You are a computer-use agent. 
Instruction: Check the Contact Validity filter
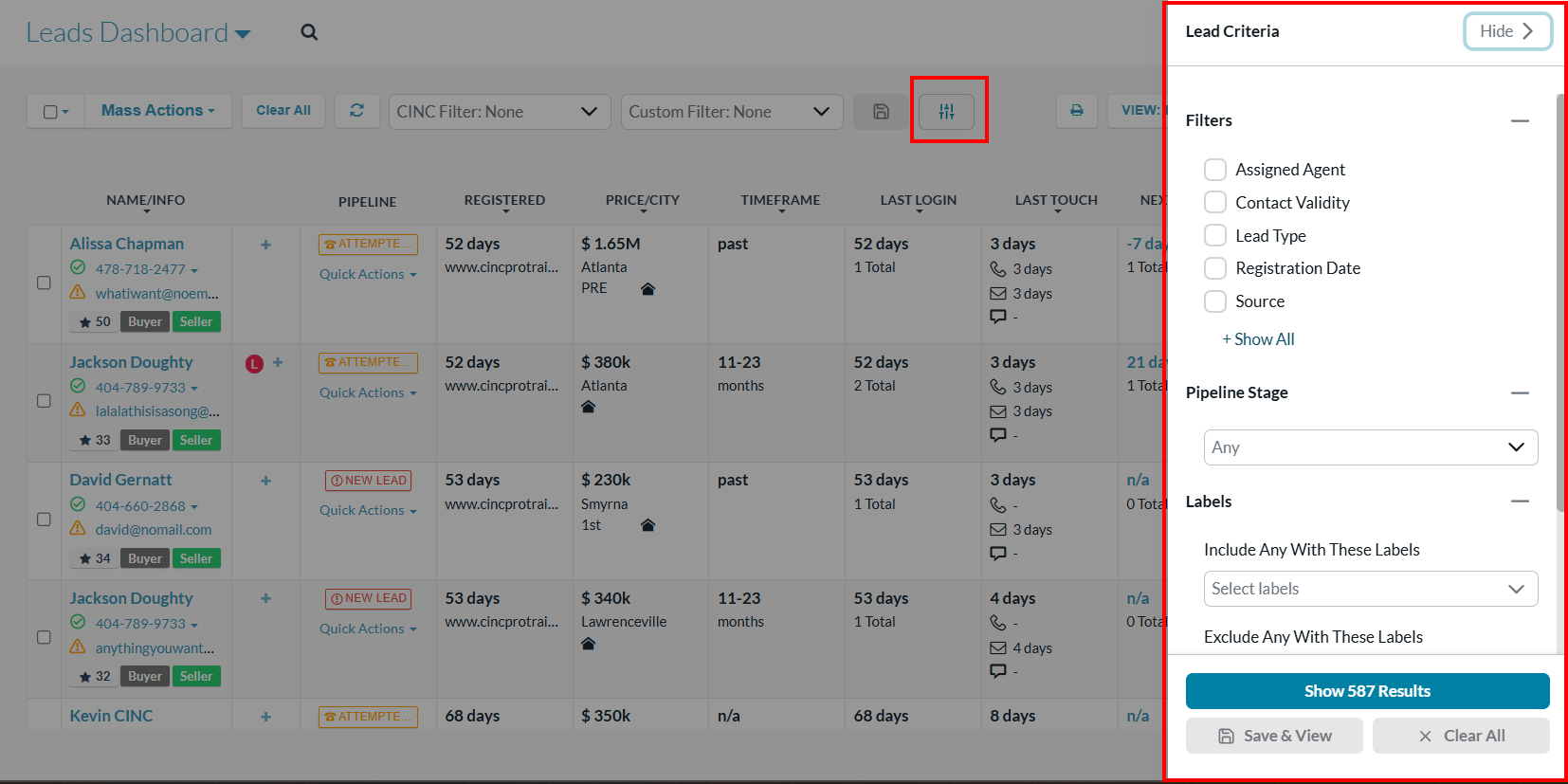pos(1215,203)
